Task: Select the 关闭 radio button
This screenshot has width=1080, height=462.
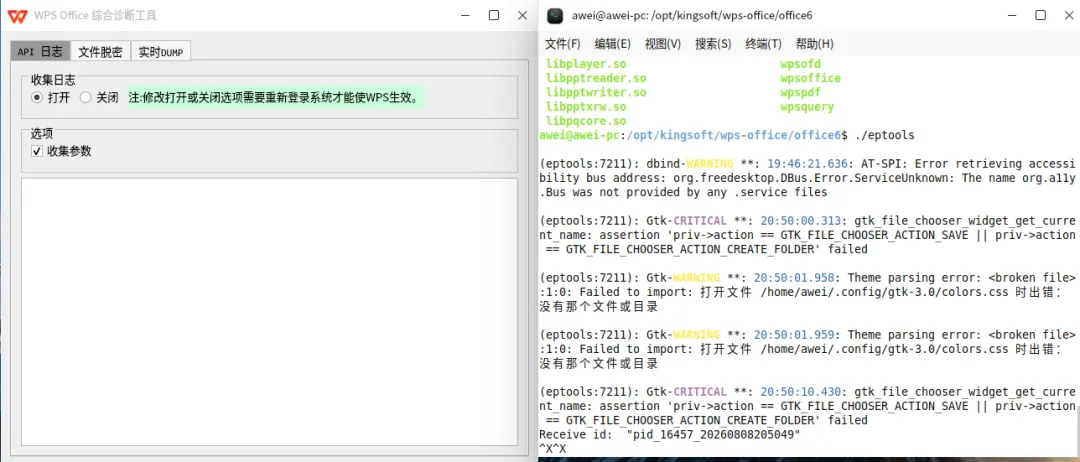Action: click(85, 98)
